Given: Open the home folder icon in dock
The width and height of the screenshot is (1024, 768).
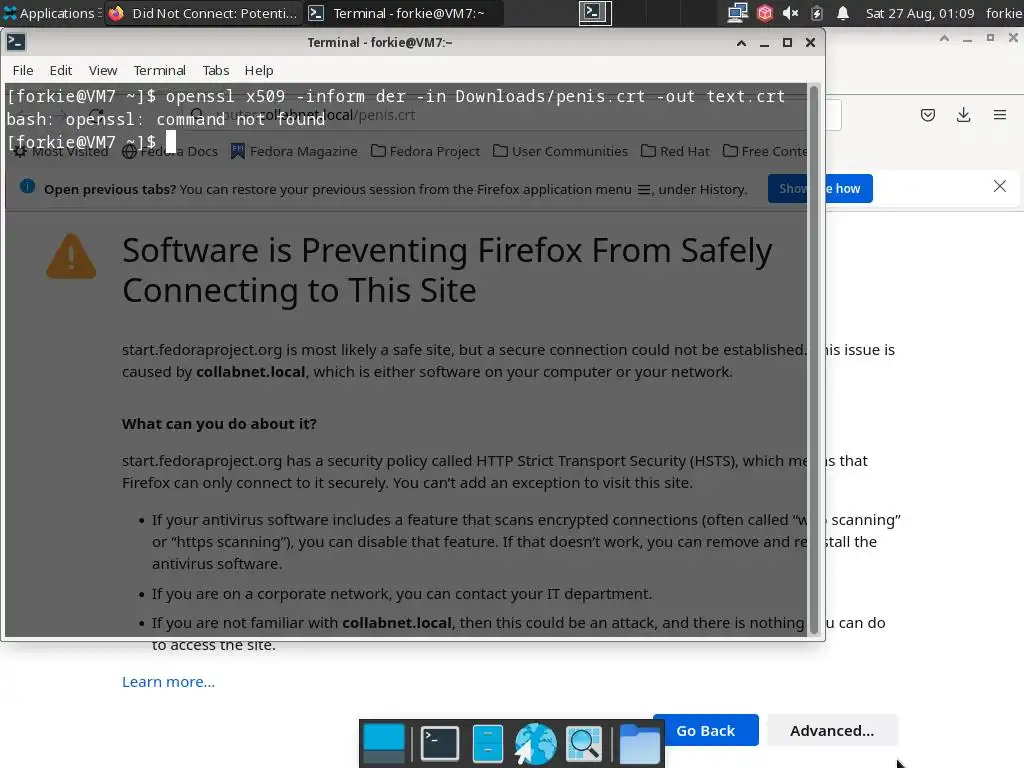Looking at the screenshot, I should (639, 744).
